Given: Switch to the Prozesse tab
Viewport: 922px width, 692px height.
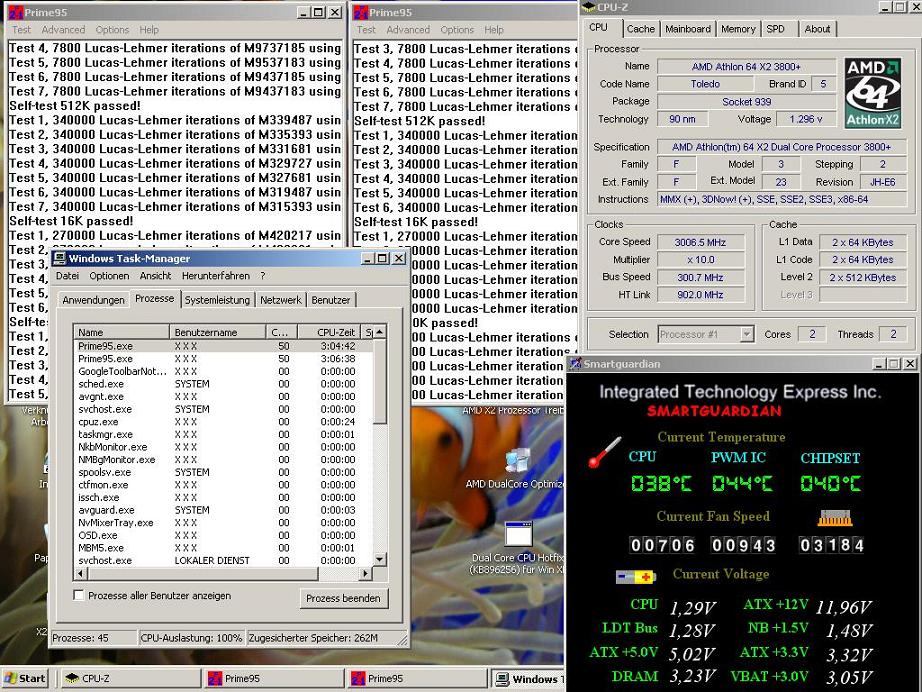Looking at the screenshot, I should pyautogui.click(x=154, y=299).
